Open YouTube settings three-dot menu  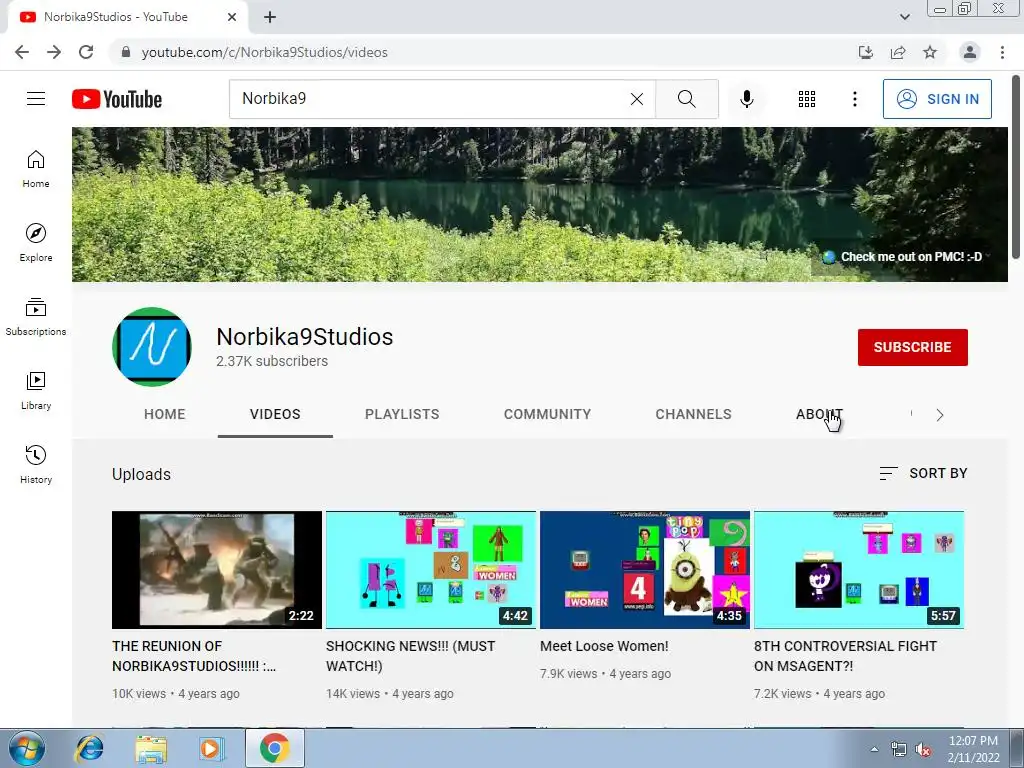coord(854,99)
